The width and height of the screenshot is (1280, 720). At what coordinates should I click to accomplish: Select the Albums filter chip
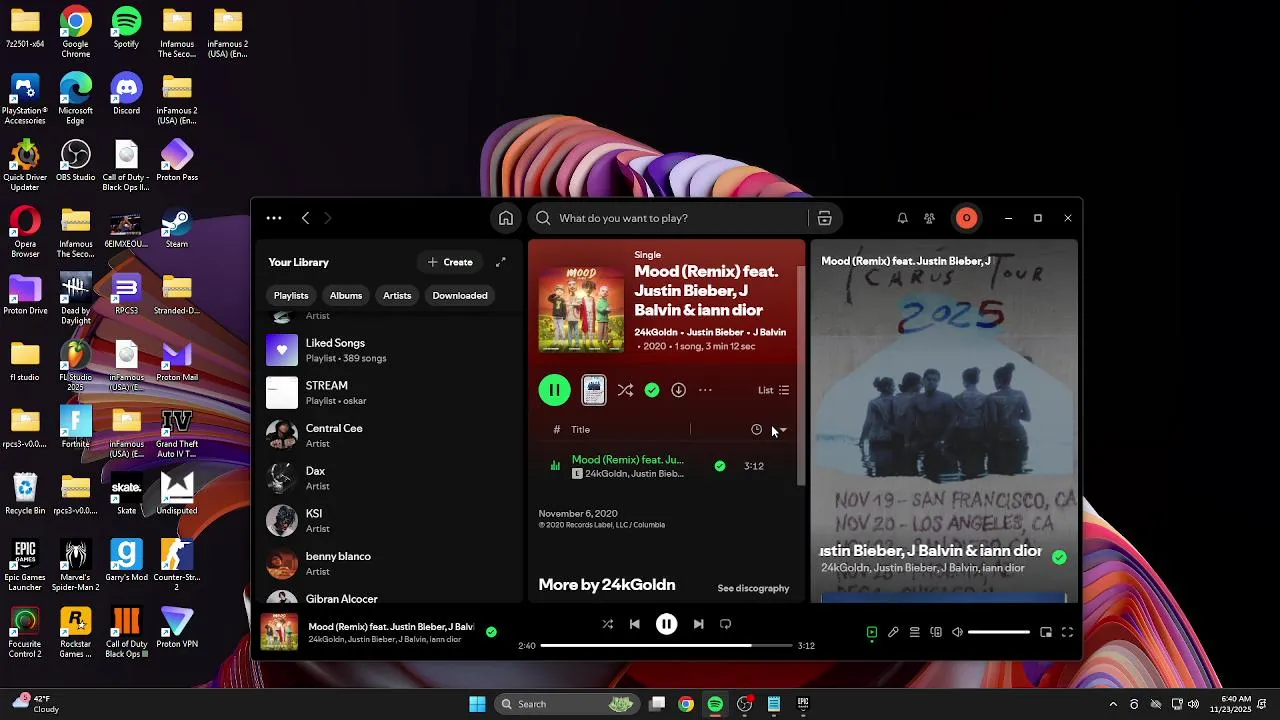click(x=346, y=296)
